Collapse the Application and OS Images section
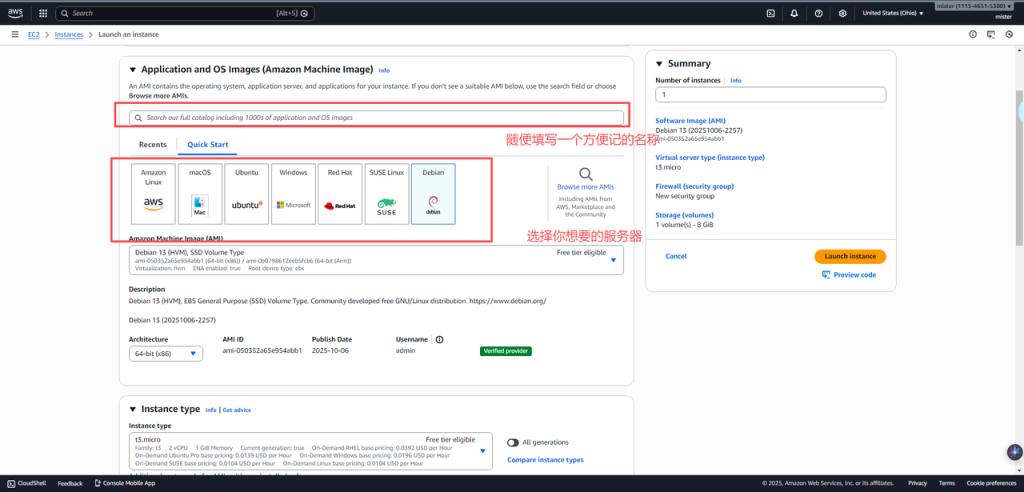 pyautogui.click(x=133, y=69)
